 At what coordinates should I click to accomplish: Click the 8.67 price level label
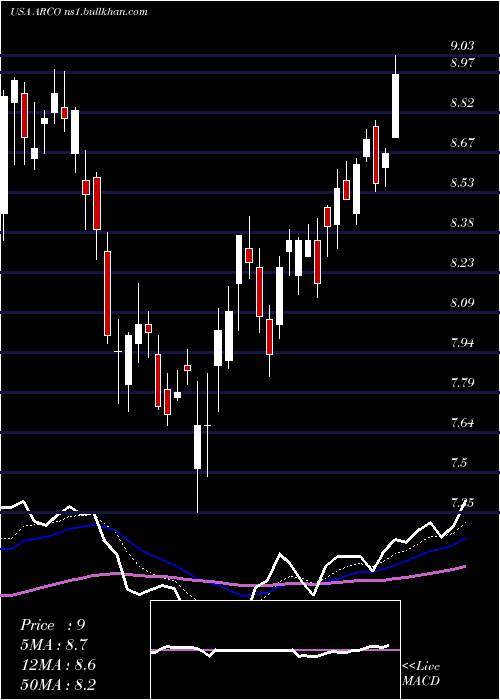pos(462,143)
